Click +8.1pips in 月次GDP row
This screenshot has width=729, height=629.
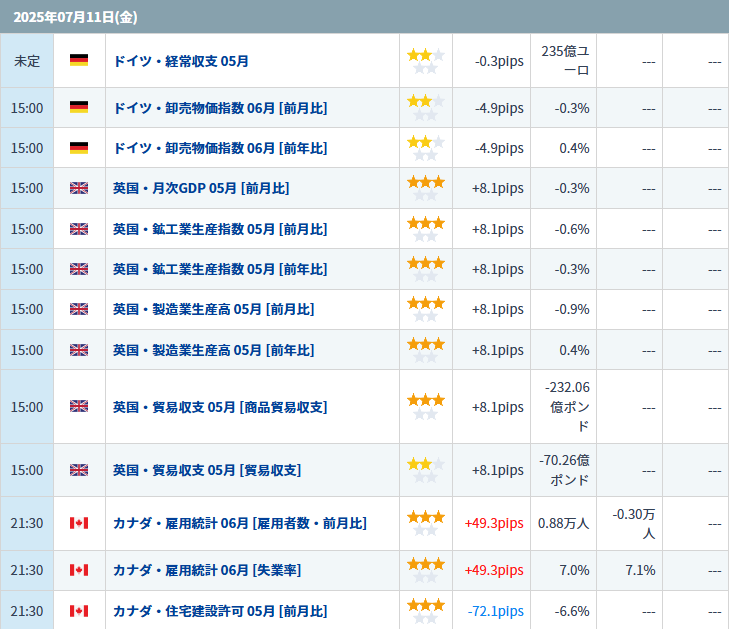[x=497, y=188]
